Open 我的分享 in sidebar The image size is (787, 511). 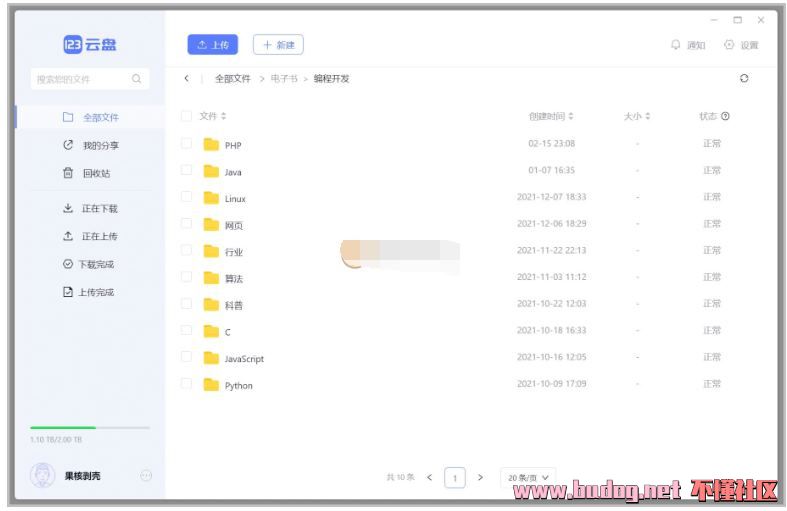tap(90, 145)
